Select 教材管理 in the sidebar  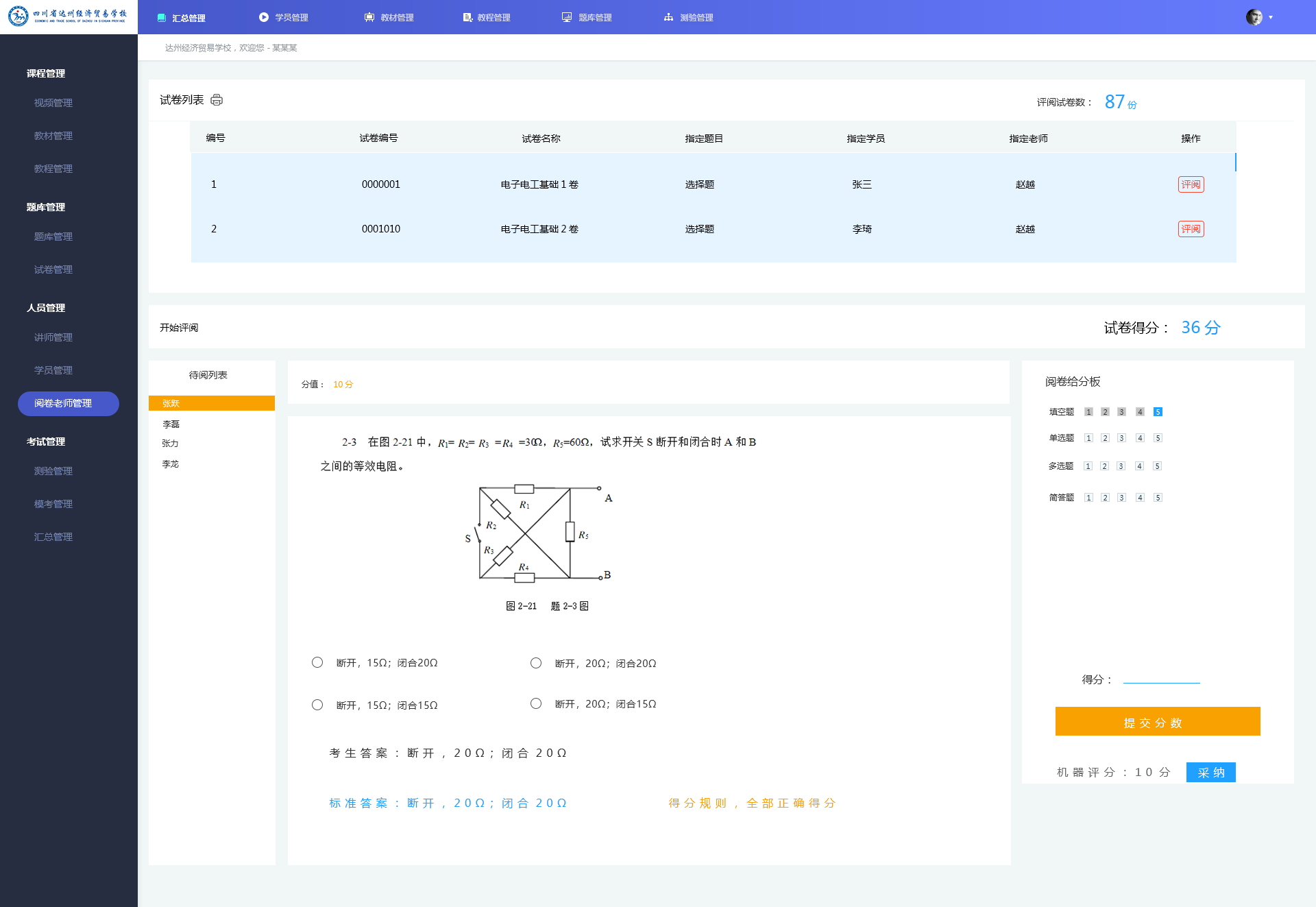click(x=53, y=136)
